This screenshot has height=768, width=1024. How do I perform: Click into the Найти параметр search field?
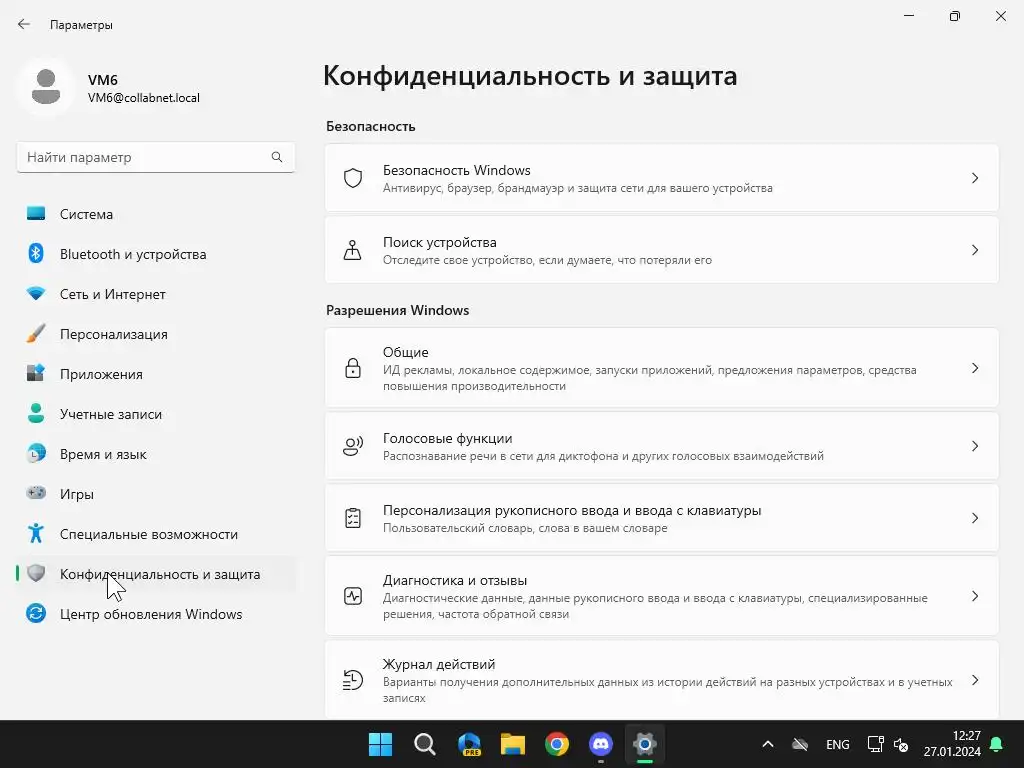point(155,157)
